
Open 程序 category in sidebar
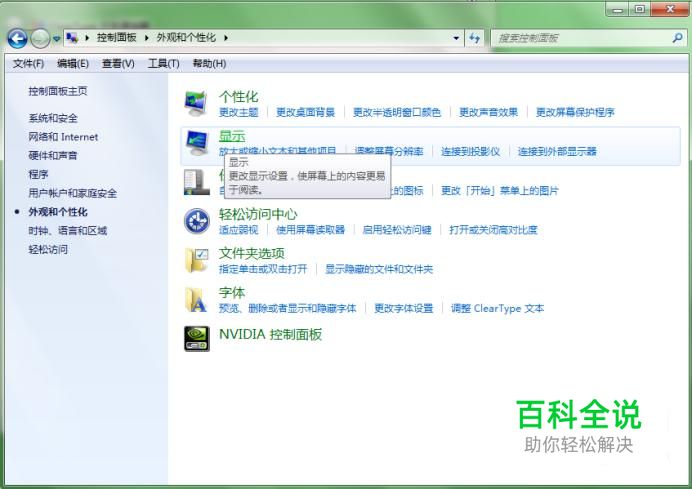coord(38,174)
